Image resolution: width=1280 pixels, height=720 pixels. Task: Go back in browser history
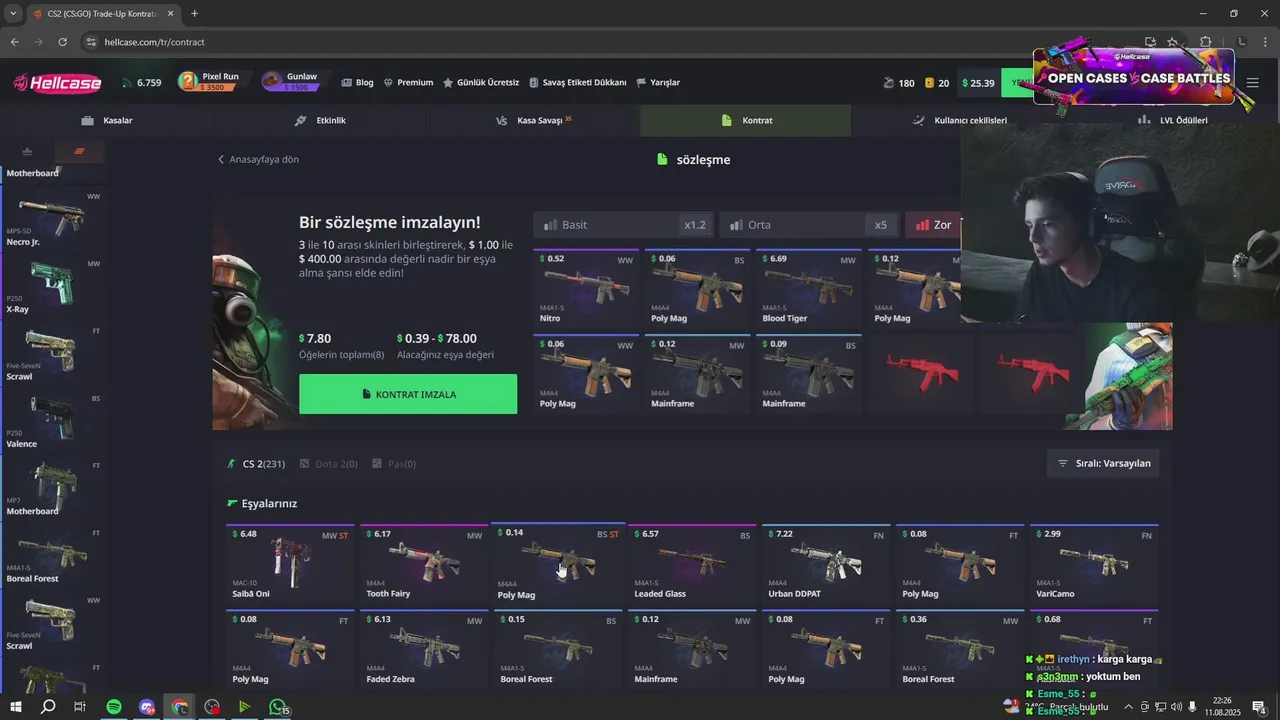point(14,42)
